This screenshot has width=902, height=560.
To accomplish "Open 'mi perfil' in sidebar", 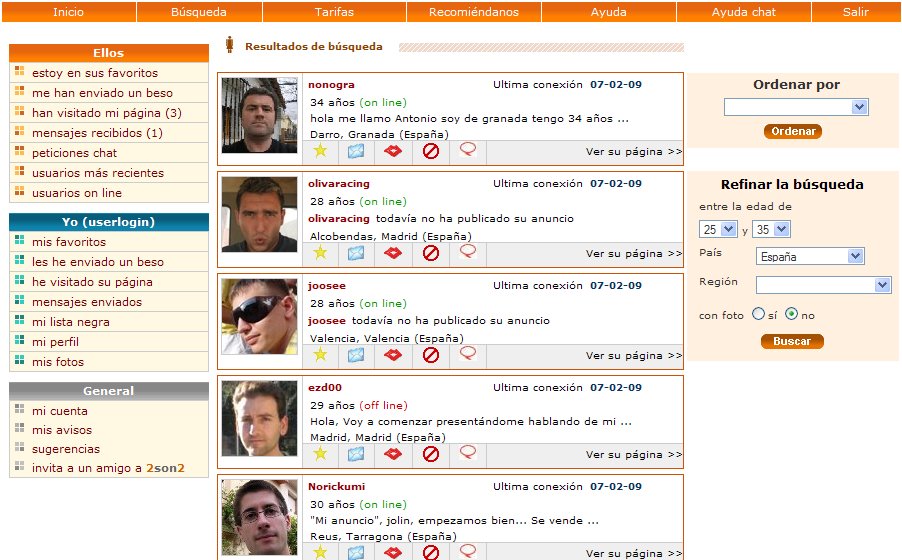I will [55, 342].
